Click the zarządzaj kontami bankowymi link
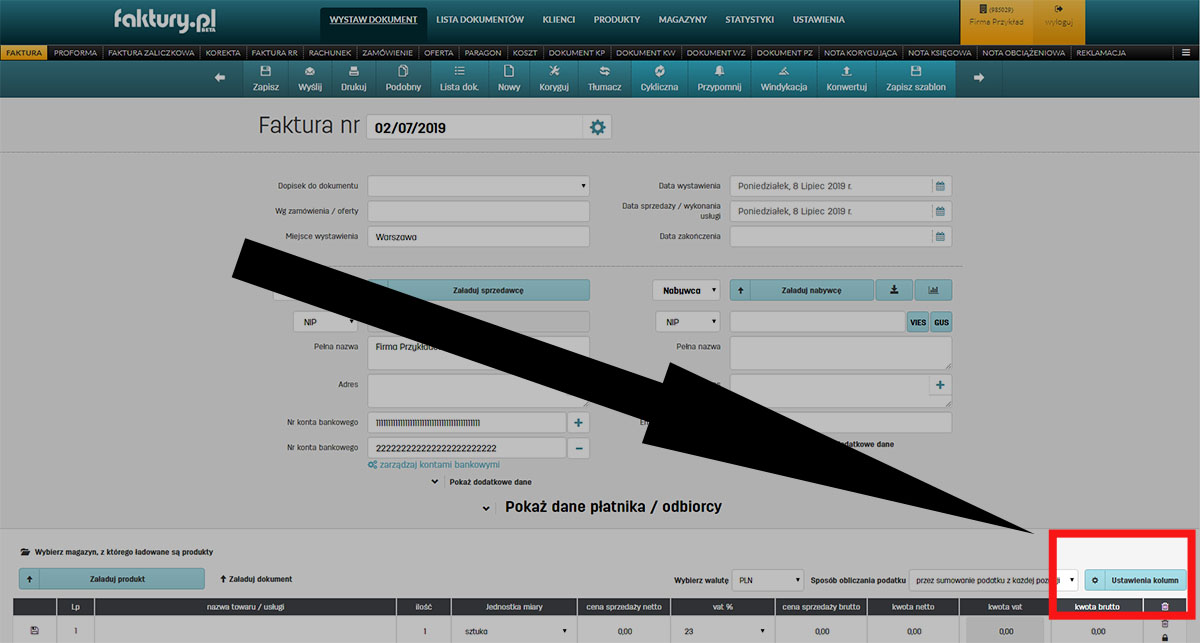The height and width of the screenshot is (643, 1200). (x=433, y=465)
